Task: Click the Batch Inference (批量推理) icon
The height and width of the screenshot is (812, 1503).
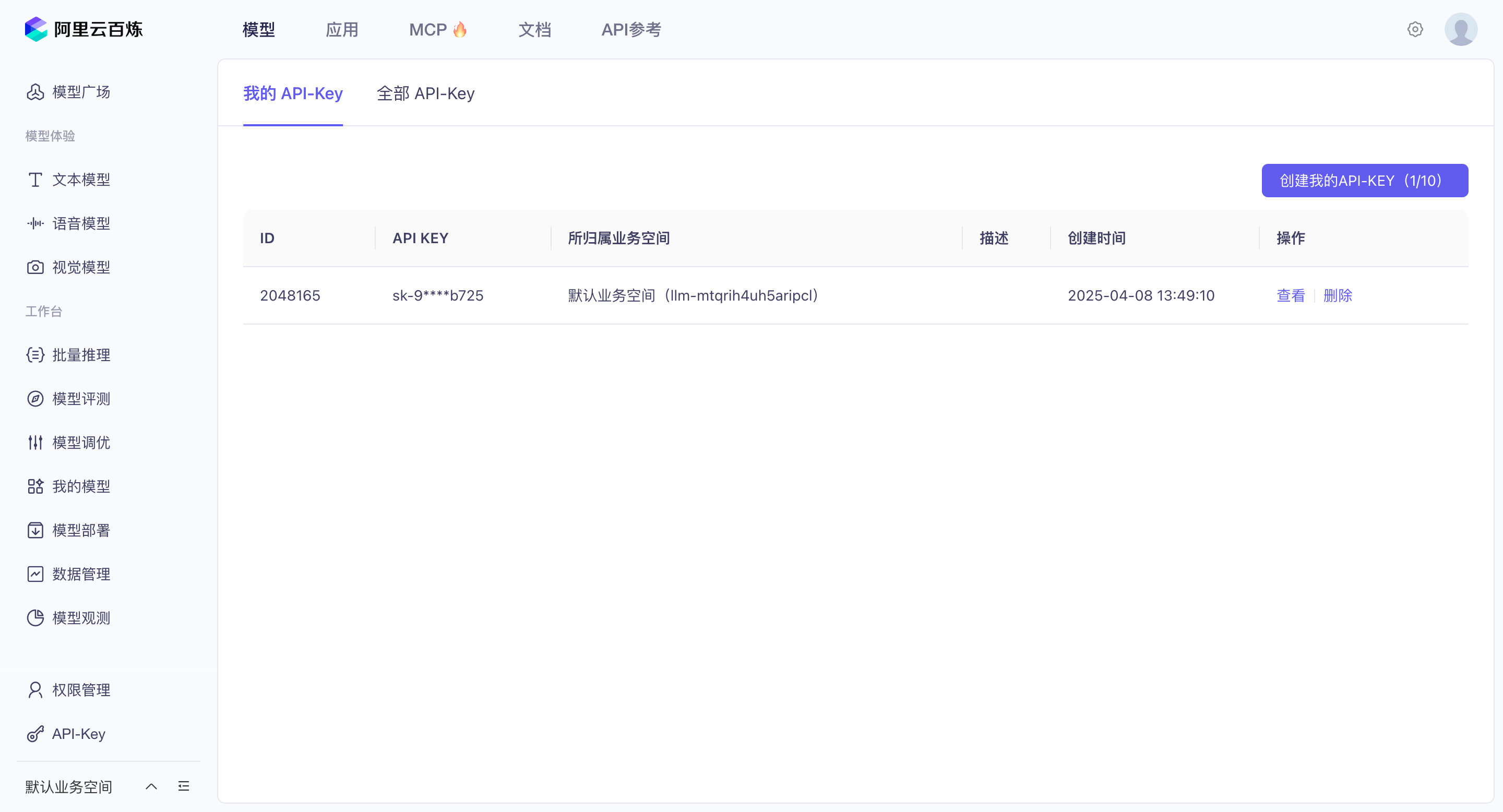Action: coord(35,355)
